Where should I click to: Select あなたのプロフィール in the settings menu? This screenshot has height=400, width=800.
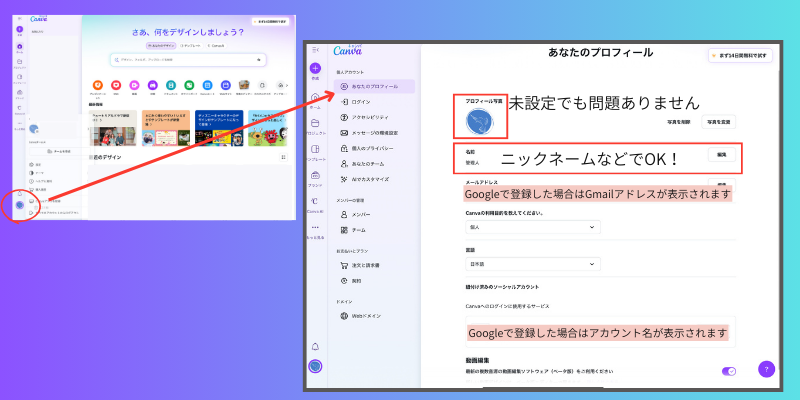[374, 86]
